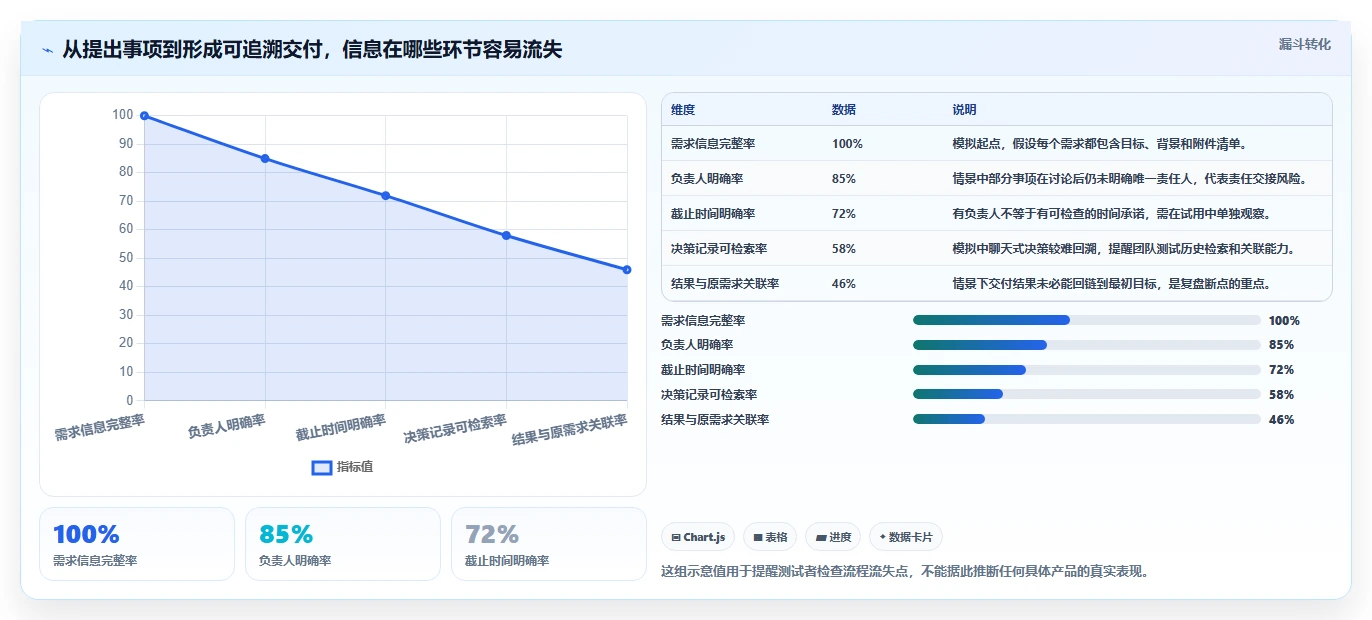Click the 漏斗转化 tag in the header
Image resolution: width=1372 pixels, height=620 pixels.
click(x=1304, y=44)
